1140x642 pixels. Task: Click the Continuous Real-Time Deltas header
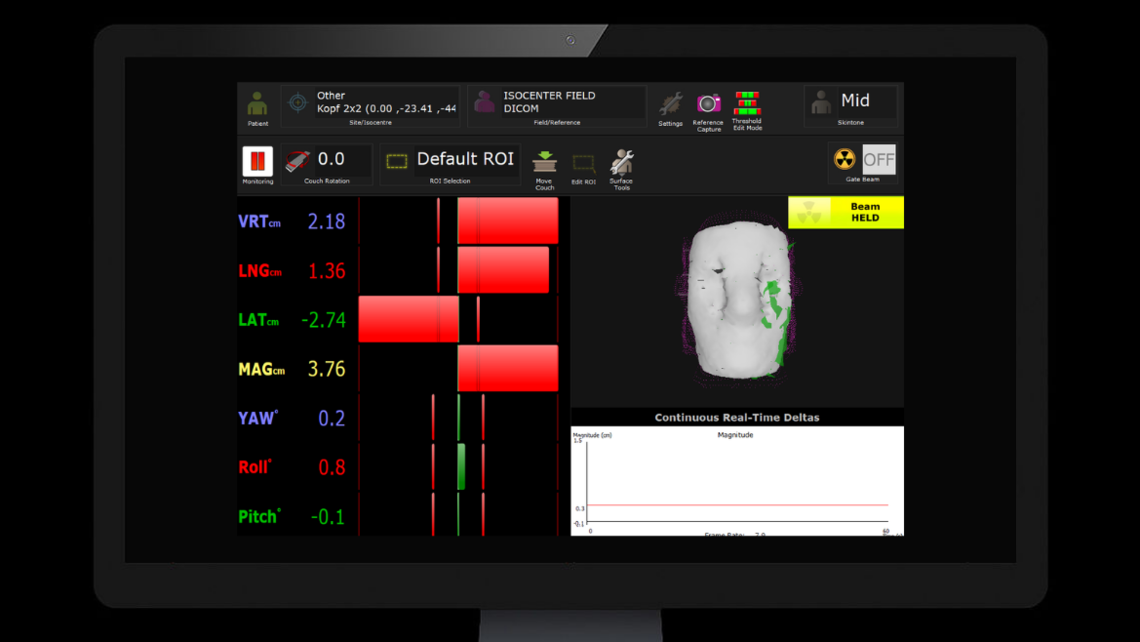737,417
